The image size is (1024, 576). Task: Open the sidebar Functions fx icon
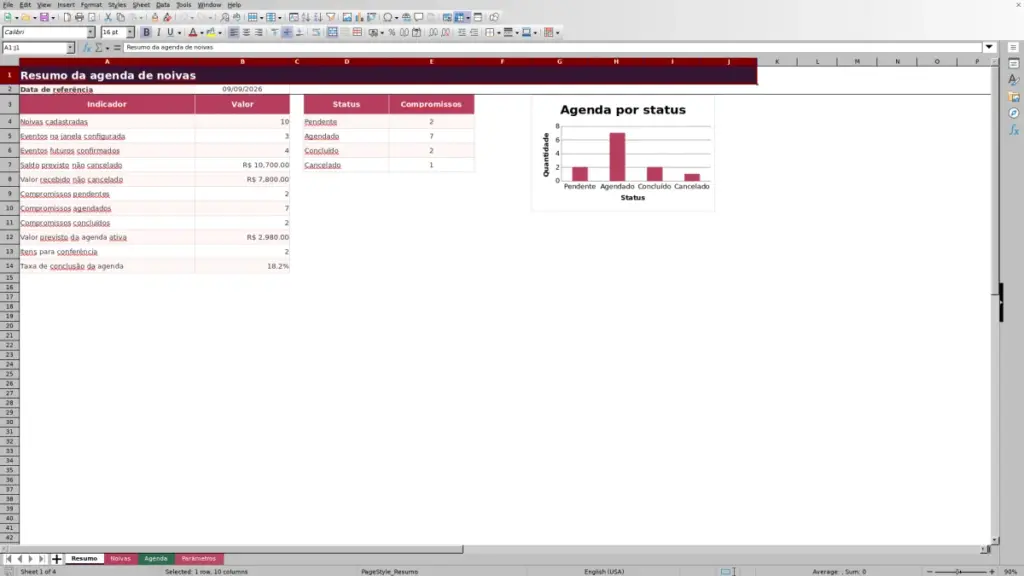point(1014,131)
